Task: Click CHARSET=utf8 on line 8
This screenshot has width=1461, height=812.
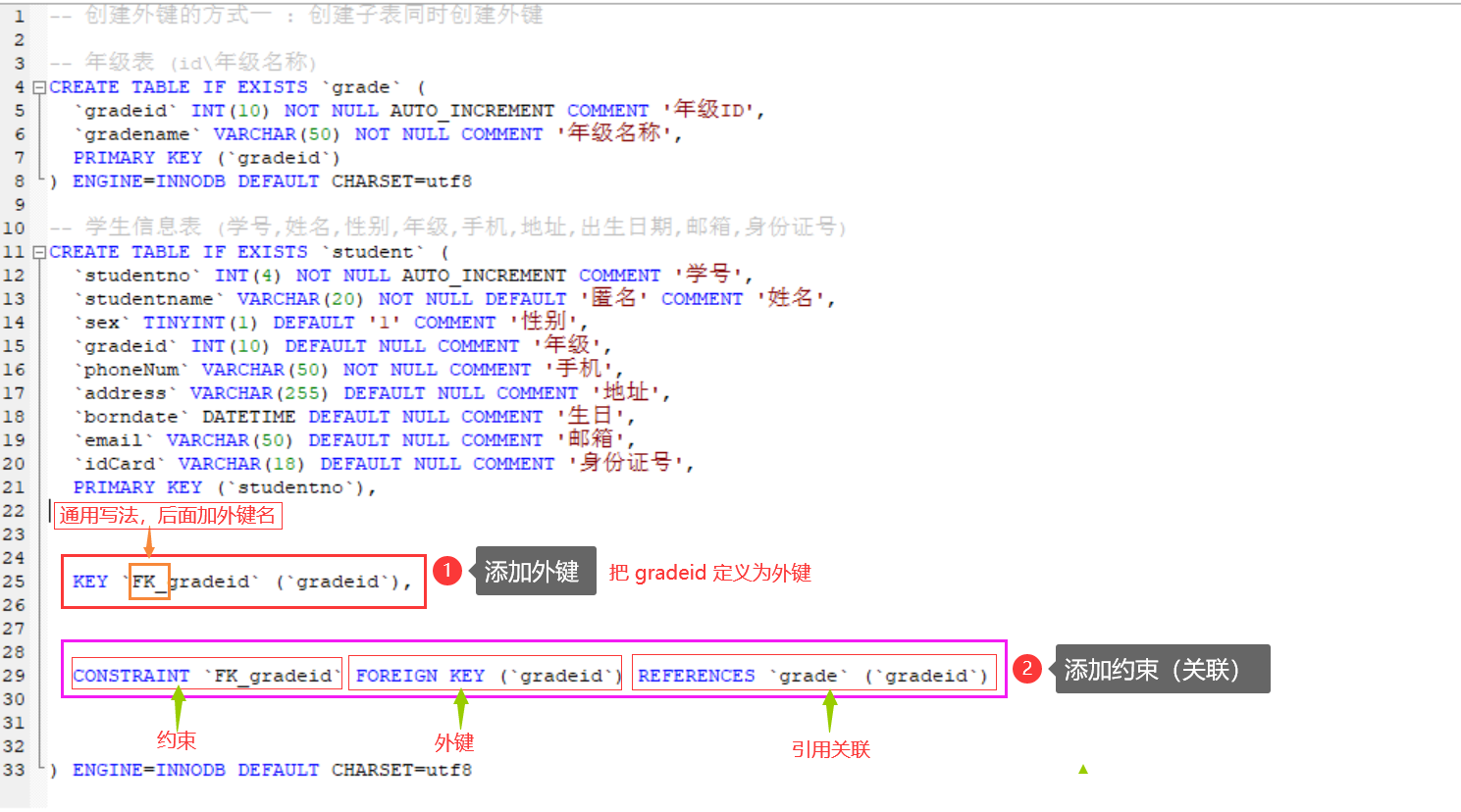Action: pos(401,181)
